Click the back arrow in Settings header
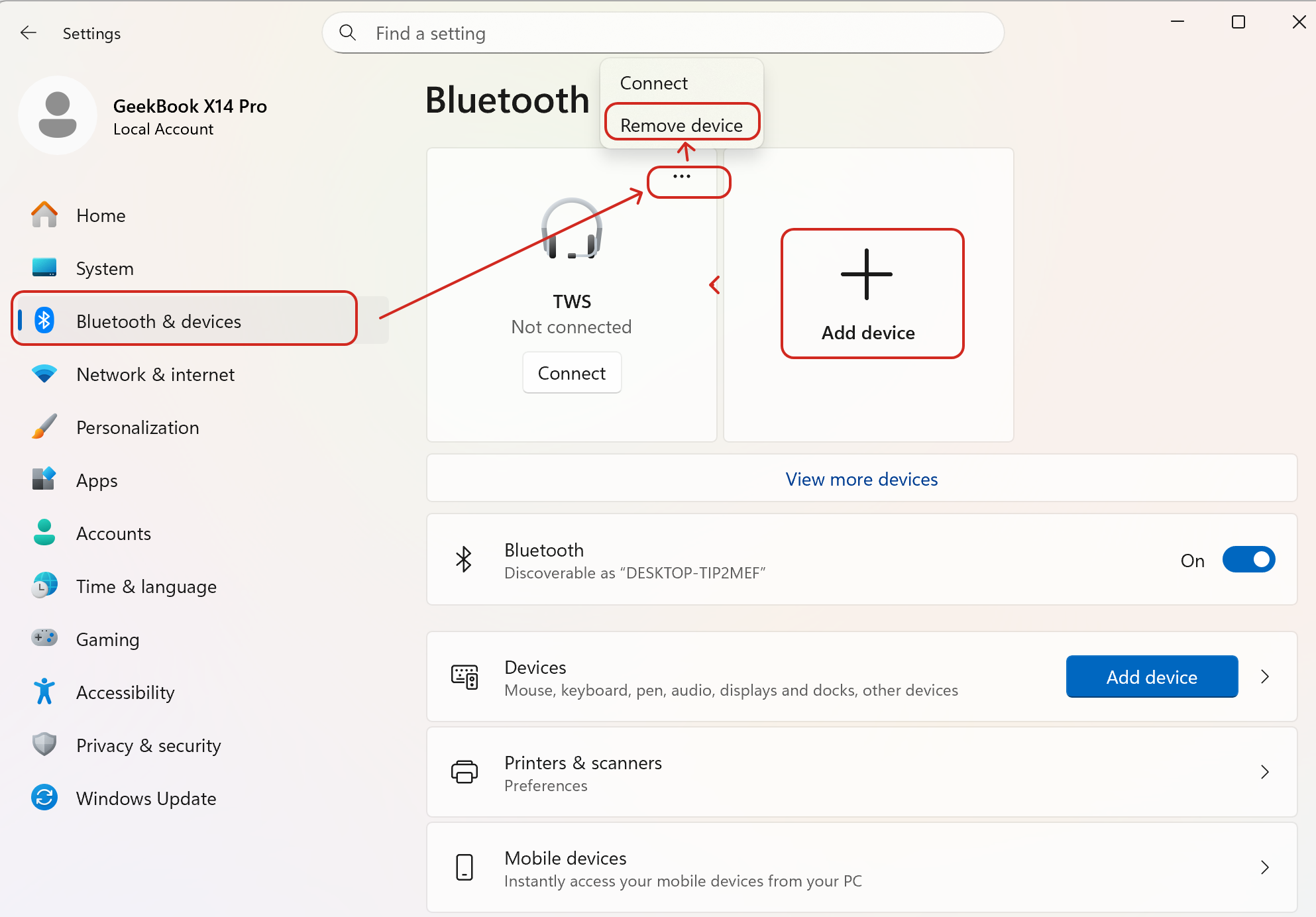Screen dimensions: 1316x917 pos(28,33)
